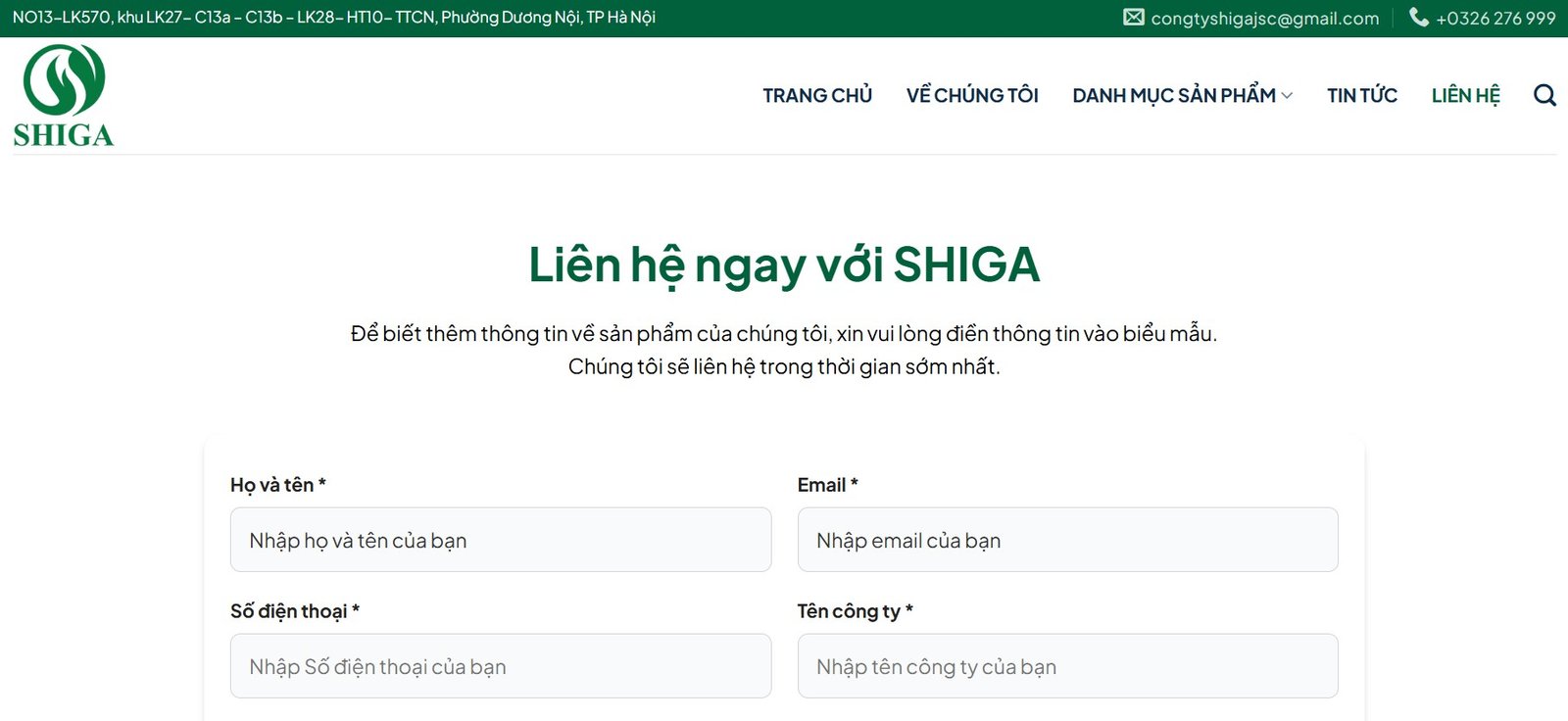This screenshot has width=1568, height=721.
Task: Click the envelope icon in the top bar
Action: 1133,18
